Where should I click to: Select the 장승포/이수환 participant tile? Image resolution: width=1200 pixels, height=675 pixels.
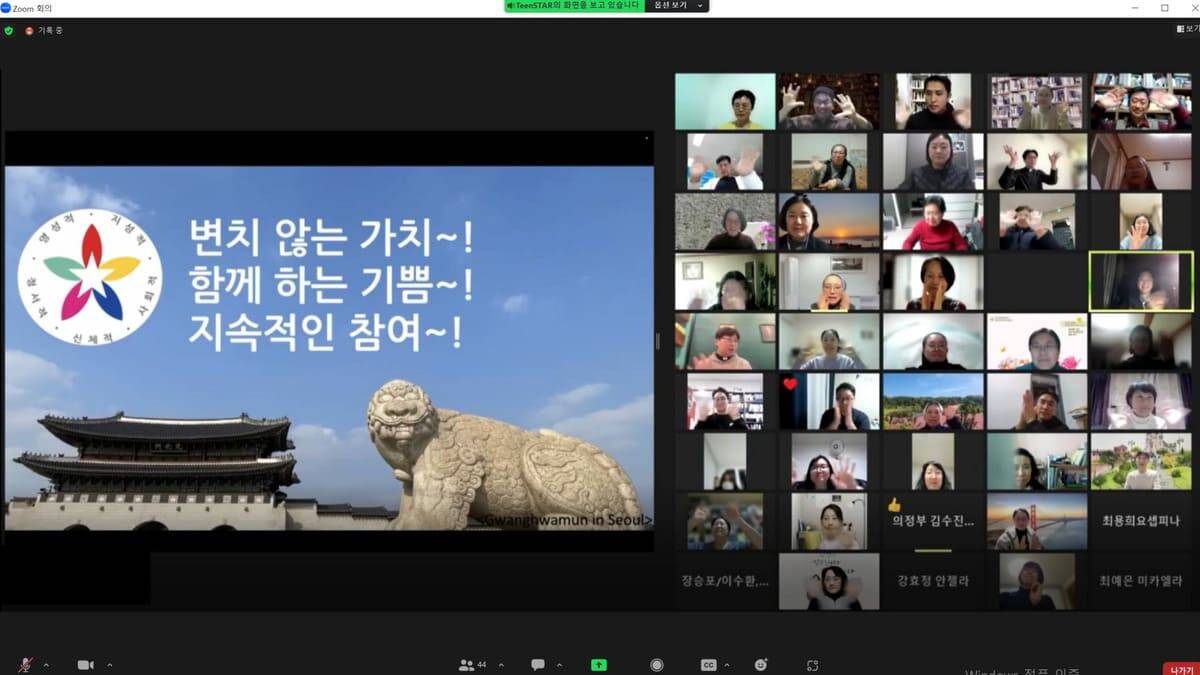click(725, 581)
